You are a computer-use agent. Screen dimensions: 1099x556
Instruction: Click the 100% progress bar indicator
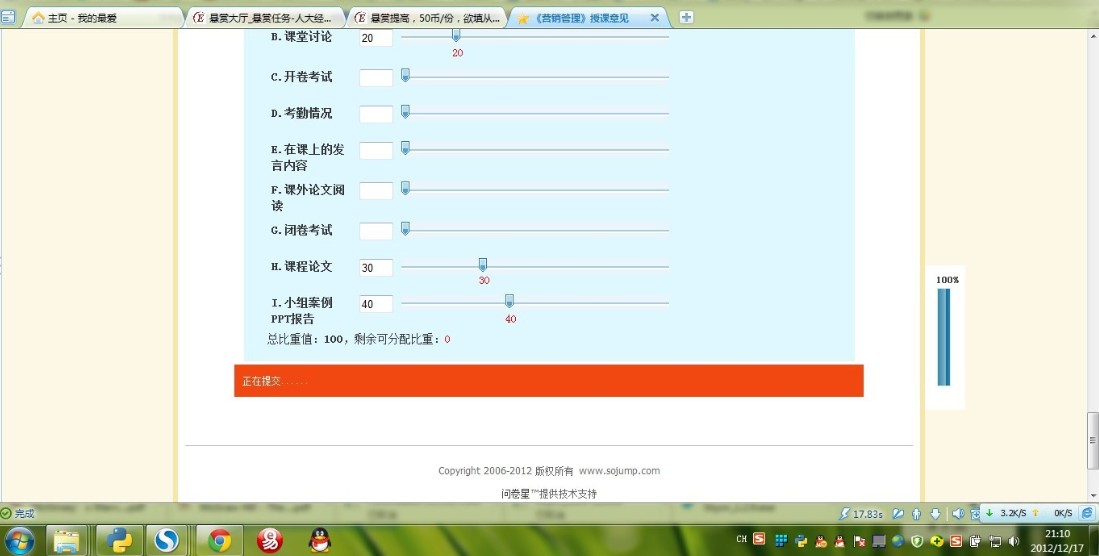click(x=944, y=337)
